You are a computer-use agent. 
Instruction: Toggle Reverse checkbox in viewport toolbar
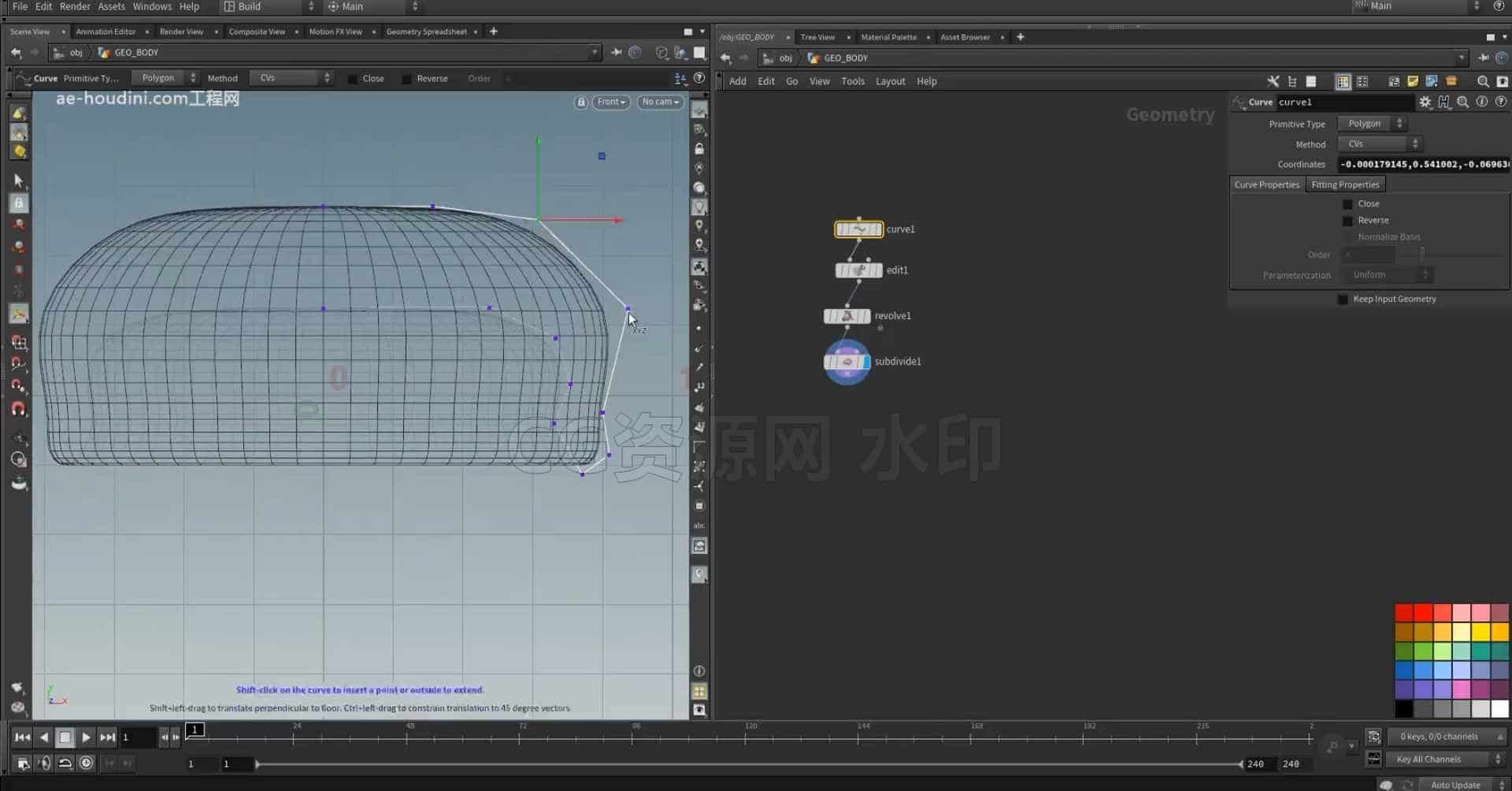click(406, 79)
